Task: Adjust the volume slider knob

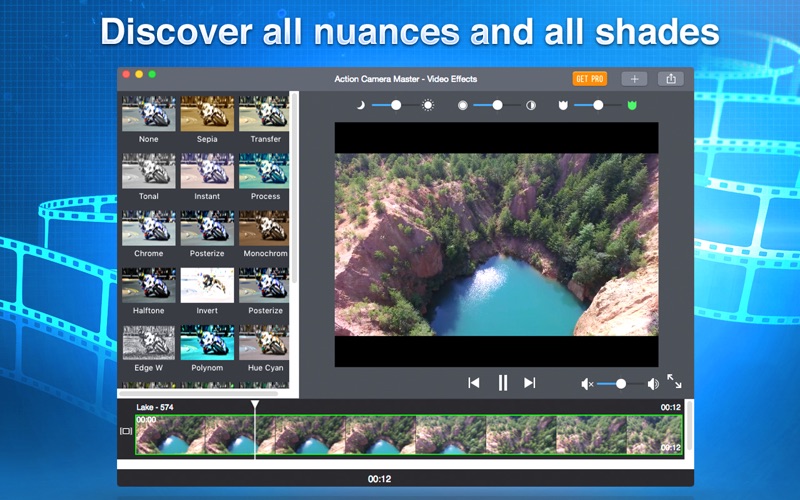Action: click(620, 384)
